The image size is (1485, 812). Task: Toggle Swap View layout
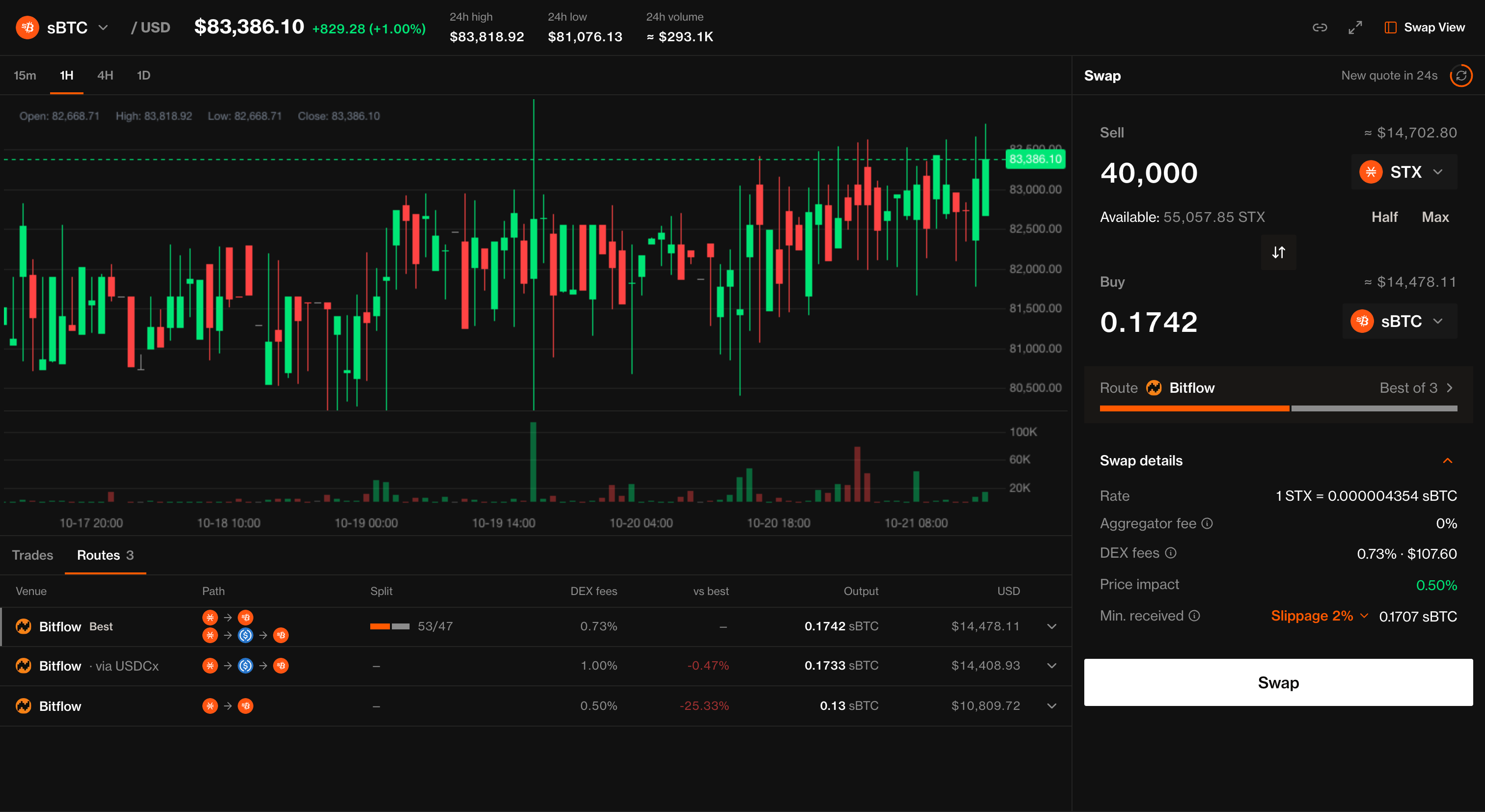pyautogui.click(x=1425, y=27)
